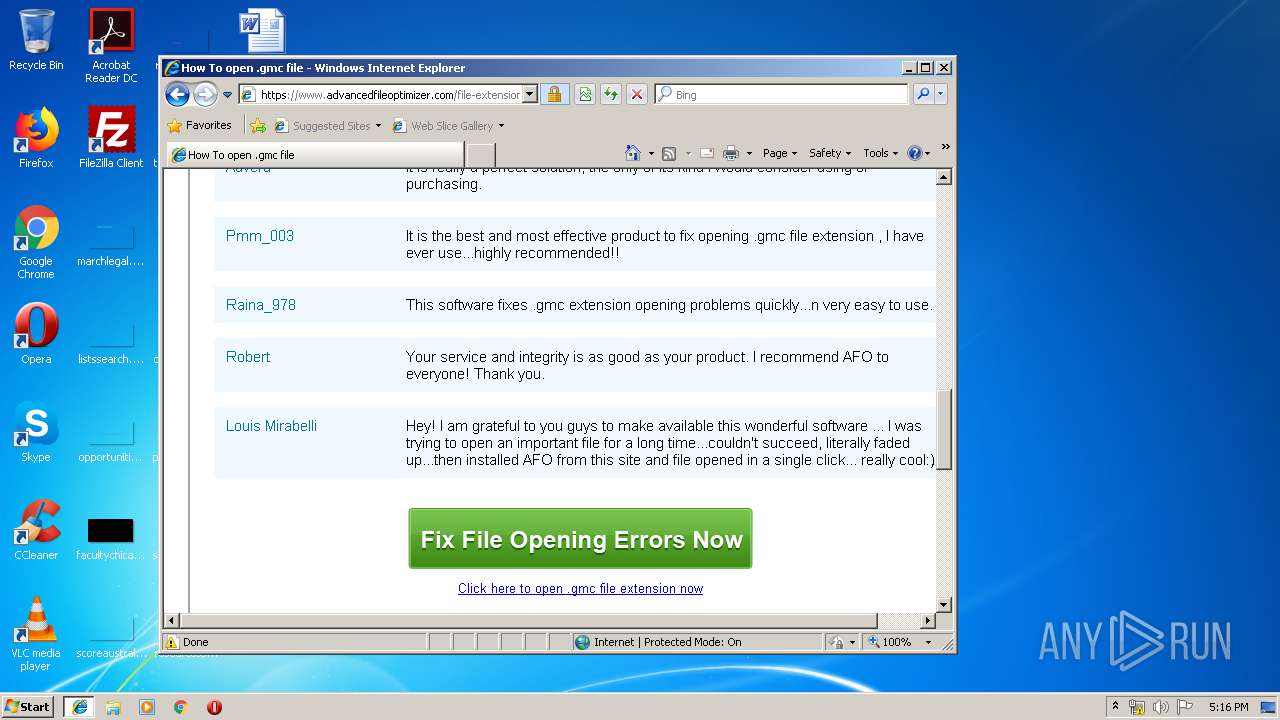Open the security report lock icon

[554, 95]
